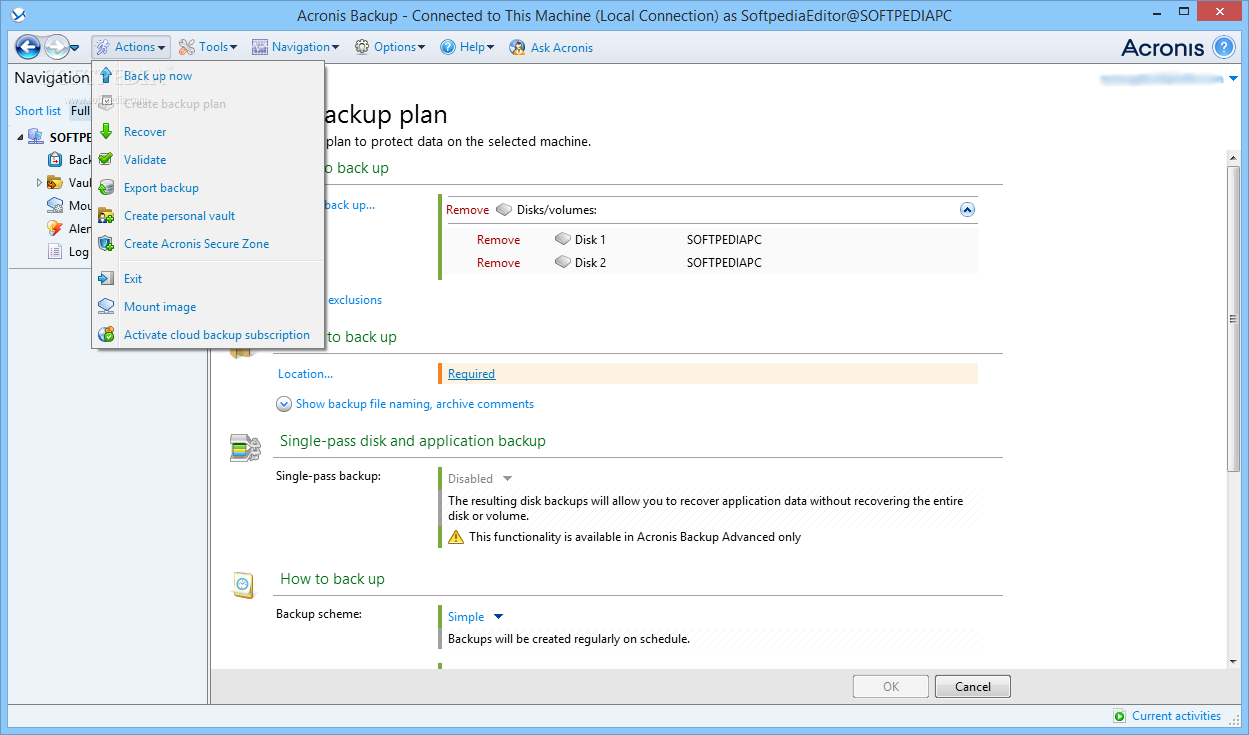This screenshot has width=1249, height=735.
Task: Click the Back up now arrow icon
Action: pos(106,76)
